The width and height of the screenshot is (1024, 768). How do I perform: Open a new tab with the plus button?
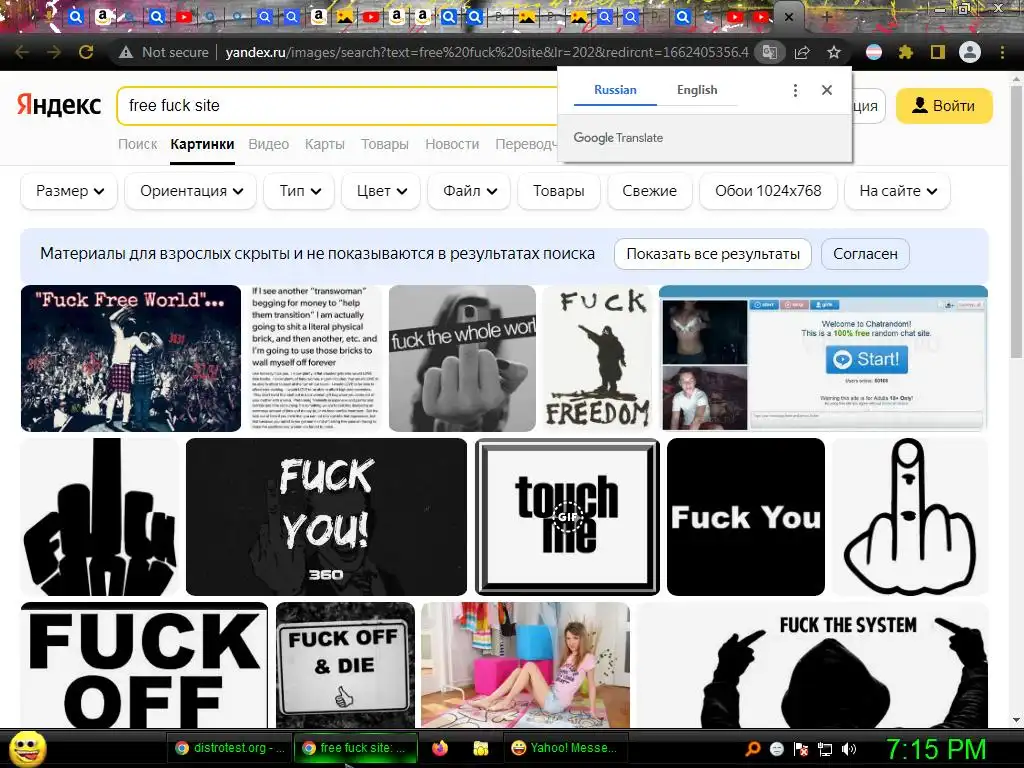pyautogui.click(x=827, y=17)
